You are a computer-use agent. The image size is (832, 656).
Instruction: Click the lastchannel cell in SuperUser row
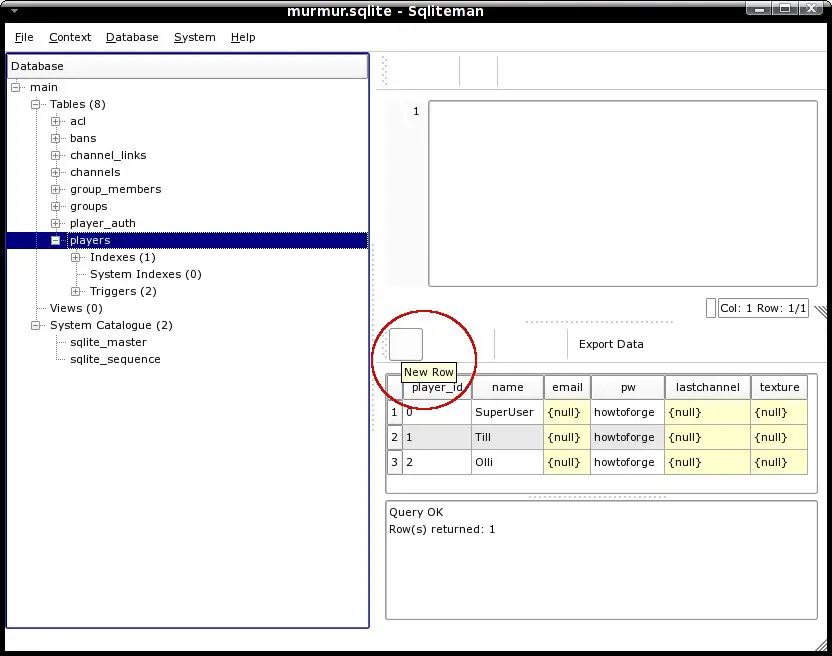[708, 412]
